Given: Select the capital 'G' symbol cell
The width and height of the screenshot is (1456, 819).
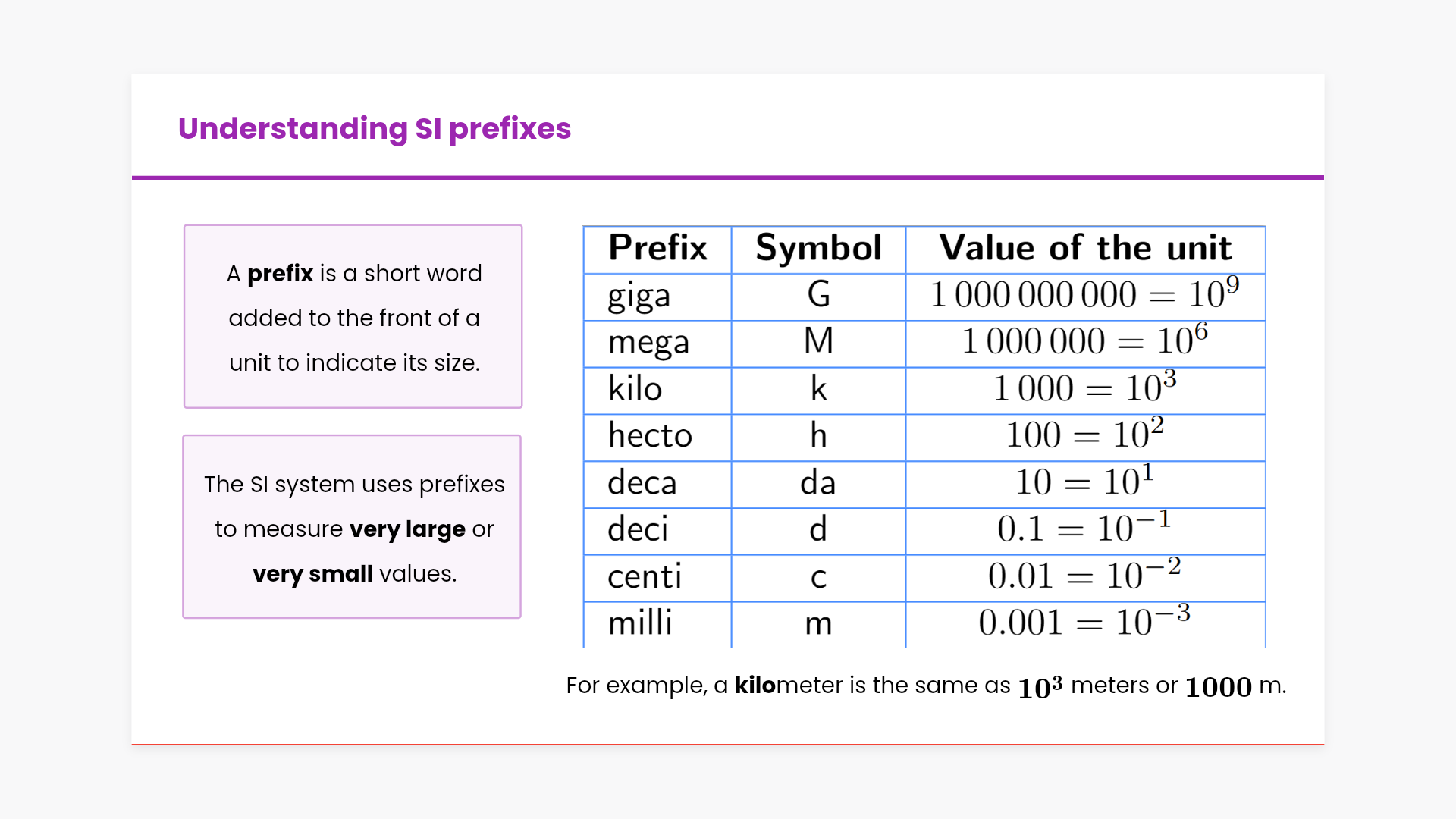Looking at the screenshot, I should [x=818, y=295].
